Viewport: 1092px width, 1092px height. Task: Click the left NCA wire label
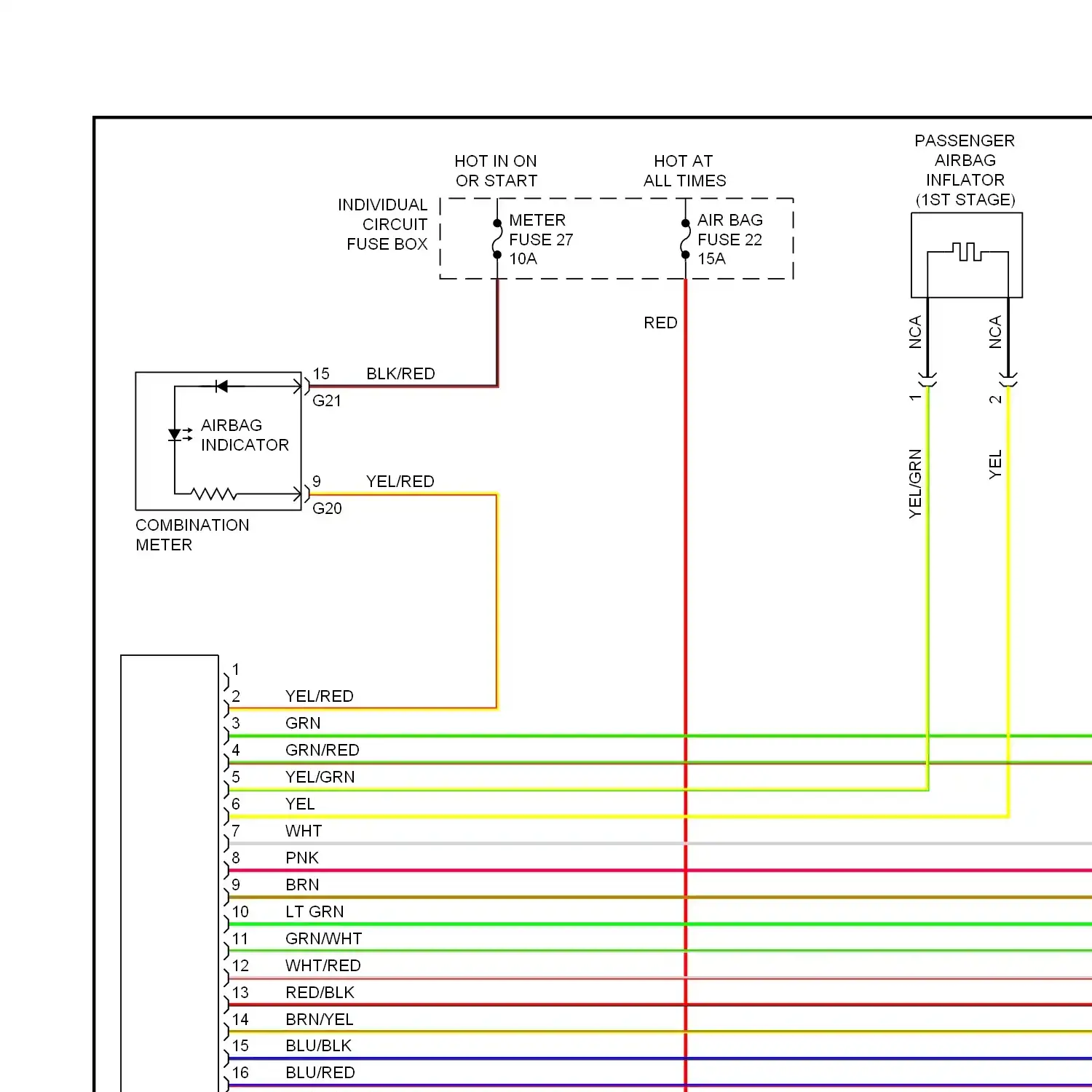(915, 332)
